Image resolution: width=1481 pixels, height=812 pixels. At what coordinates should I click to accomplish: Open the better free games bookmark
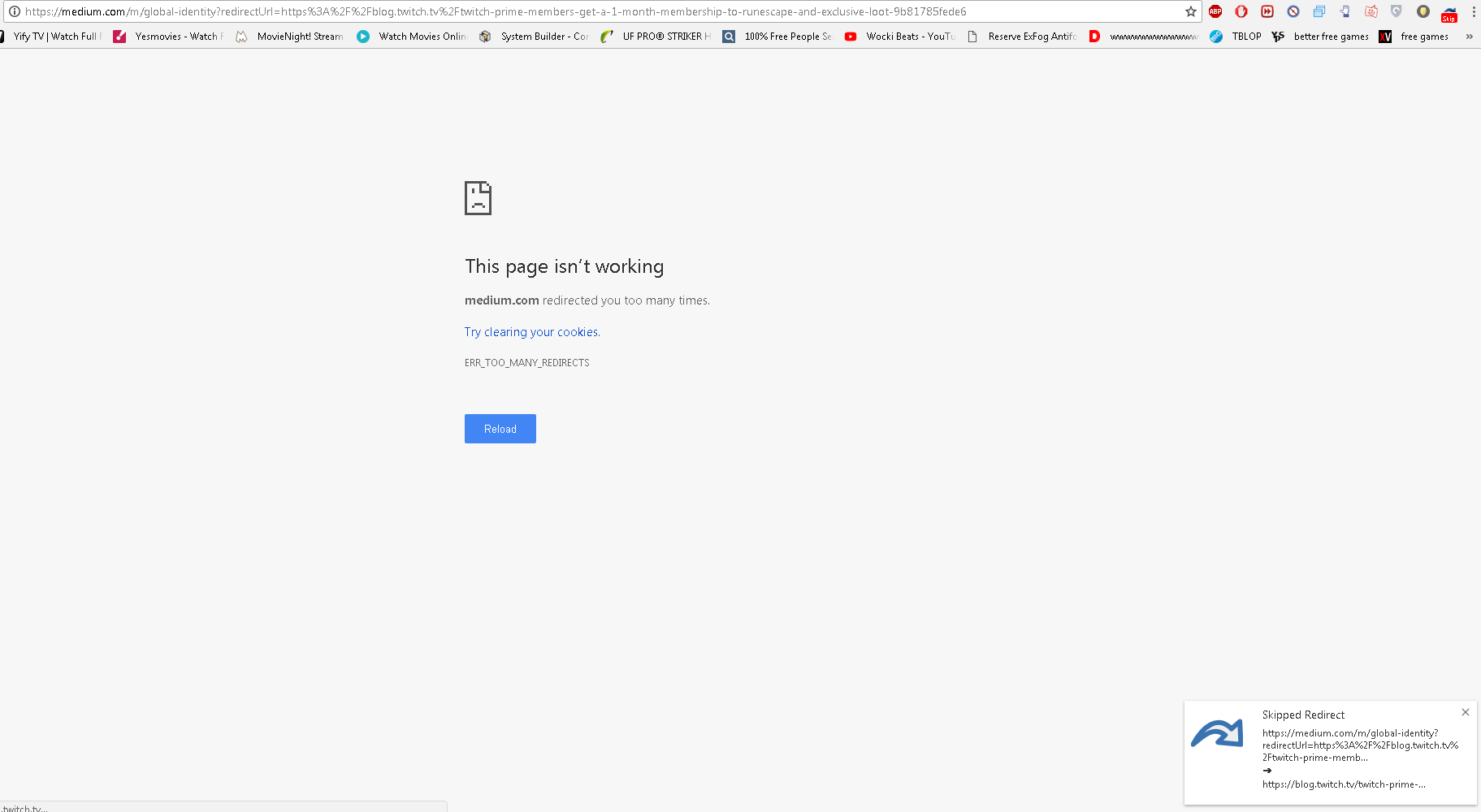(x=1320, y=37)
